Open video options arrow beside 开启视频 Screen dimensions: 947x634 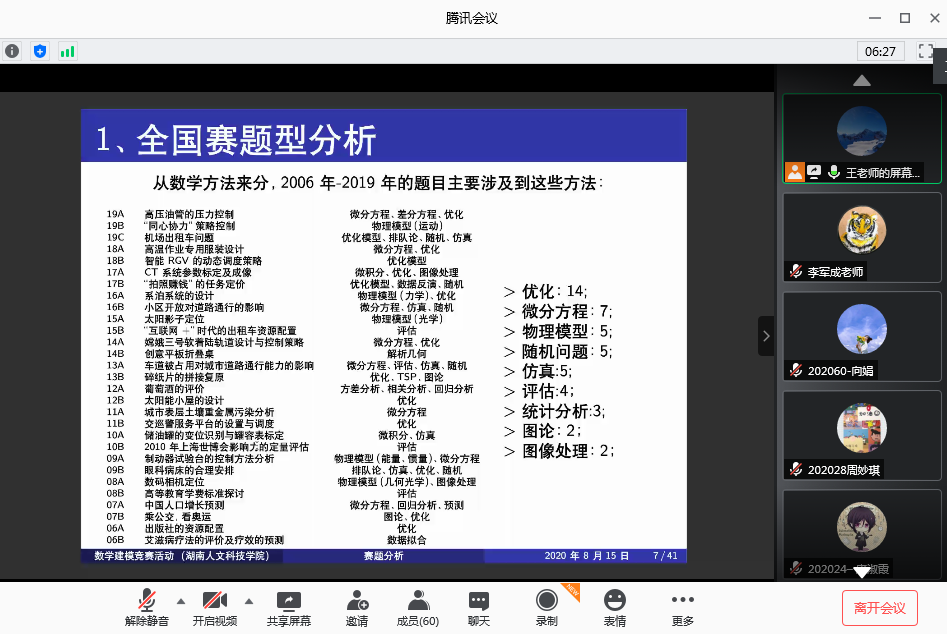point(249,601)
